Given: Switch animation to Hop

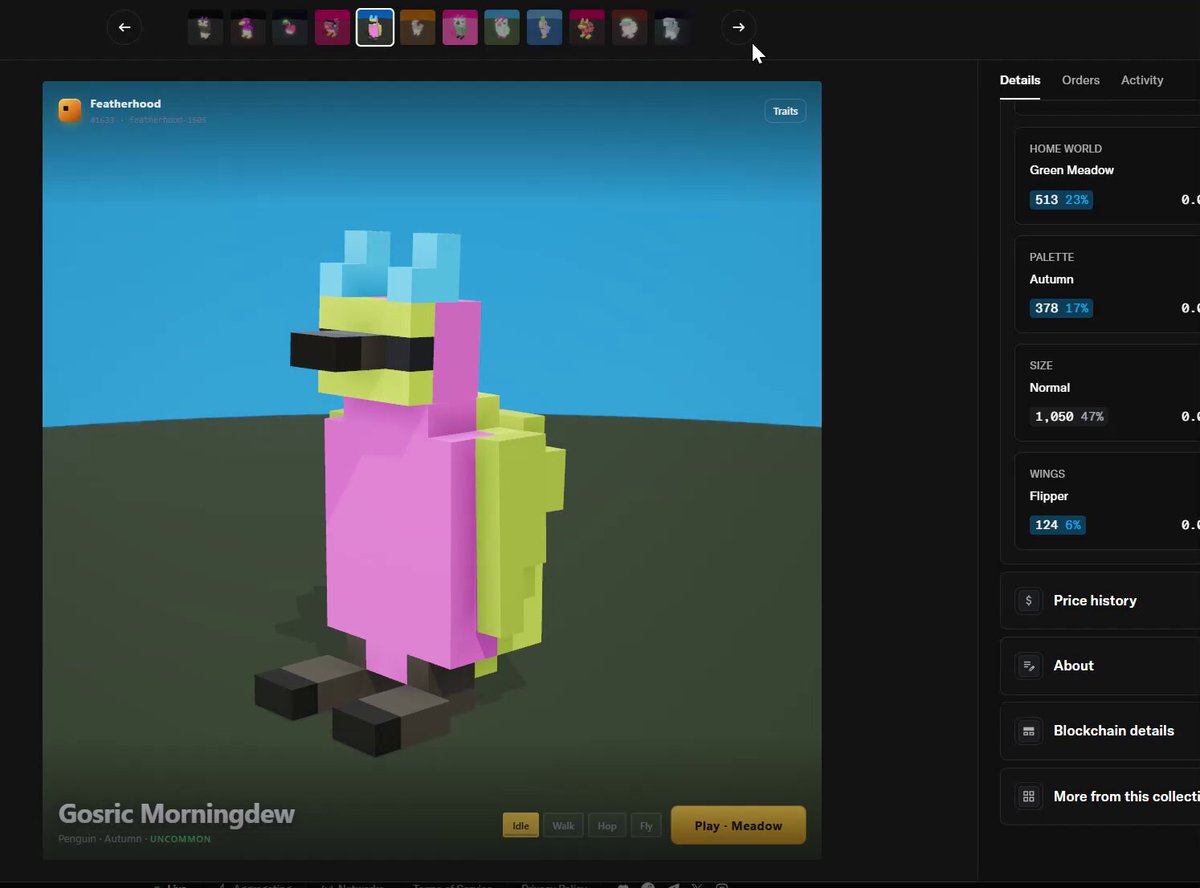Looking at the screenshot, I should tap(607, 825).
